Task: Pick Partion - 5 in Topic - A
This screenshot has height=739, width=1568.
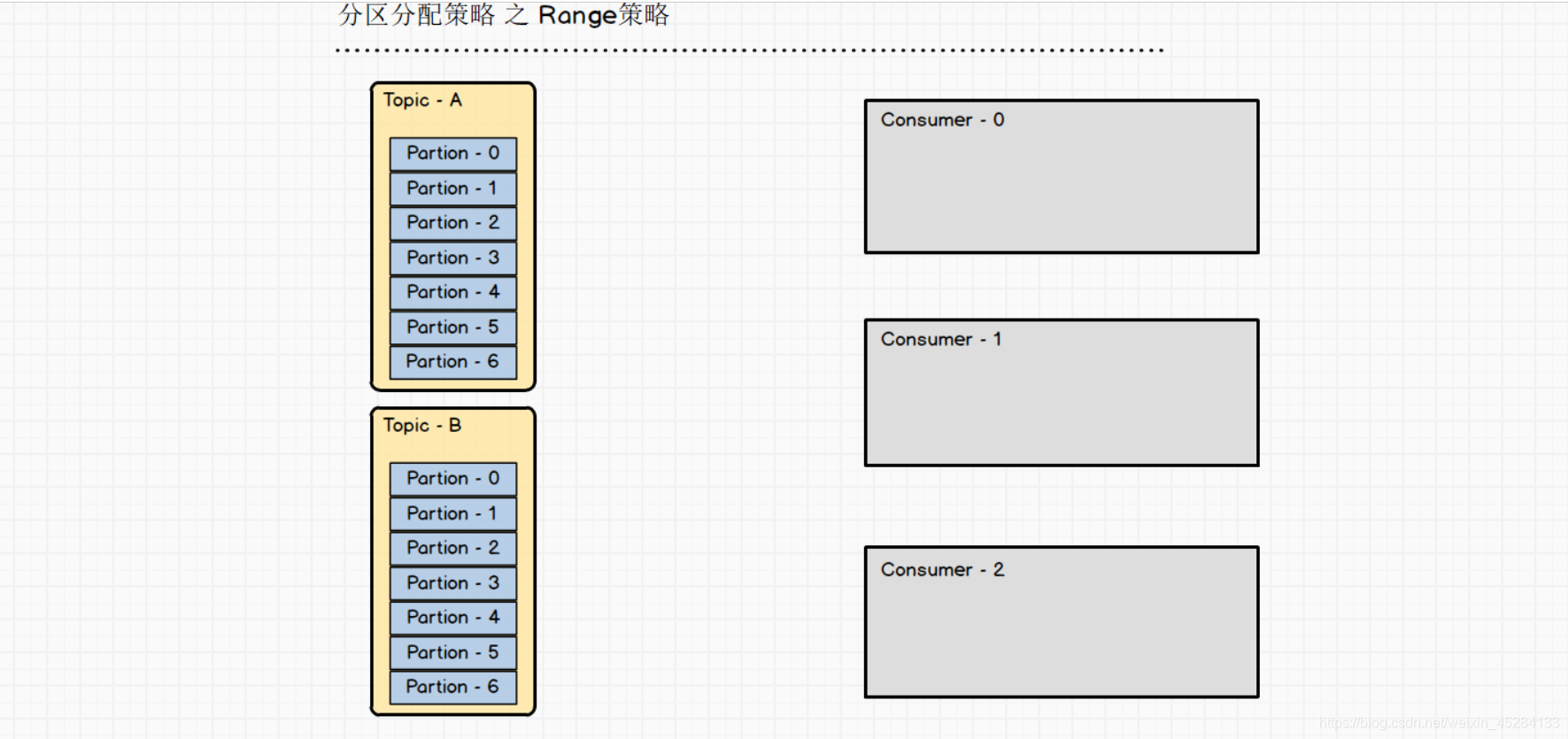Action: [x=453, y=327]
